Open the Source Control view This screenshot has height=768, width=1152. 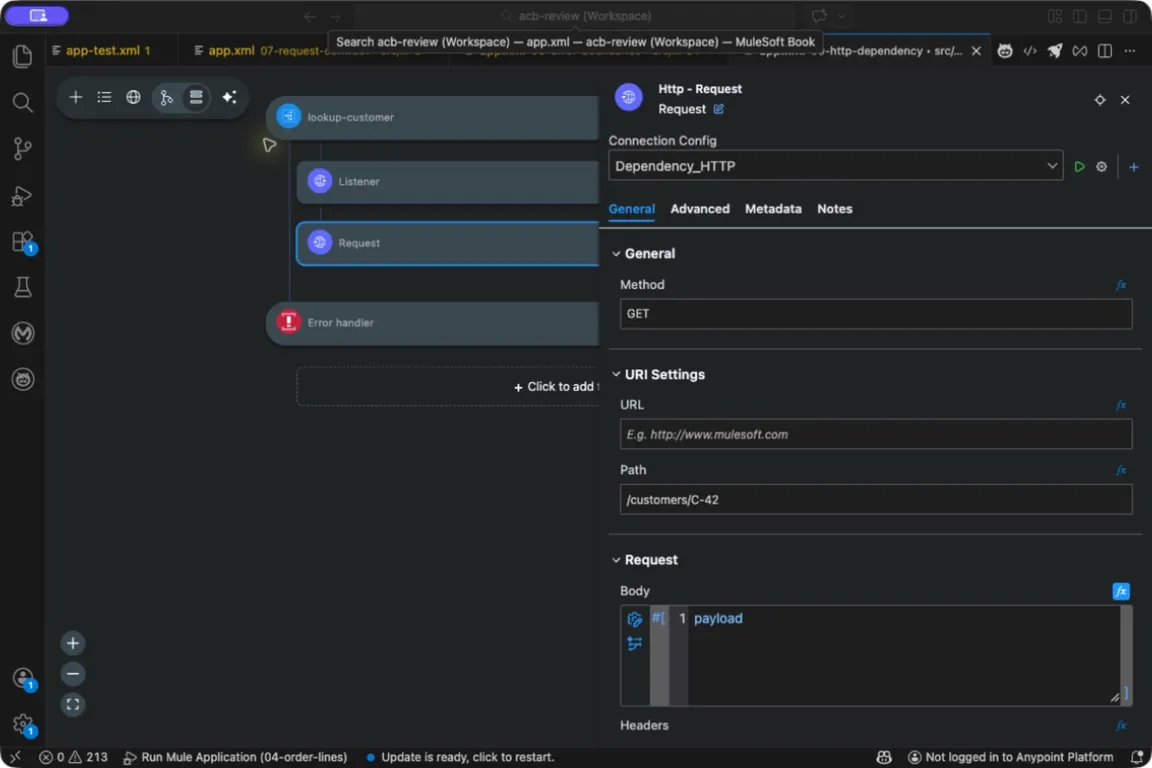point(23,148)
